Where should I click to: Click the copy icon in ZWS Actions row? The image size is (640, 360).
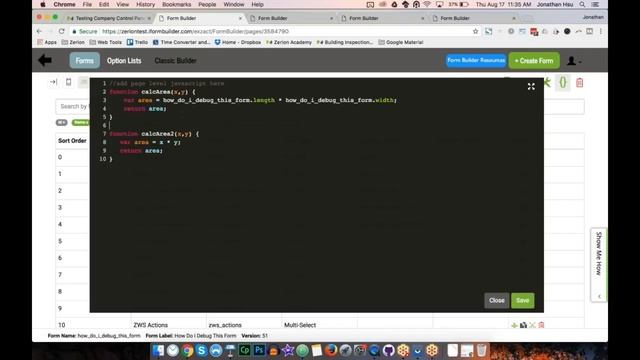523,325
